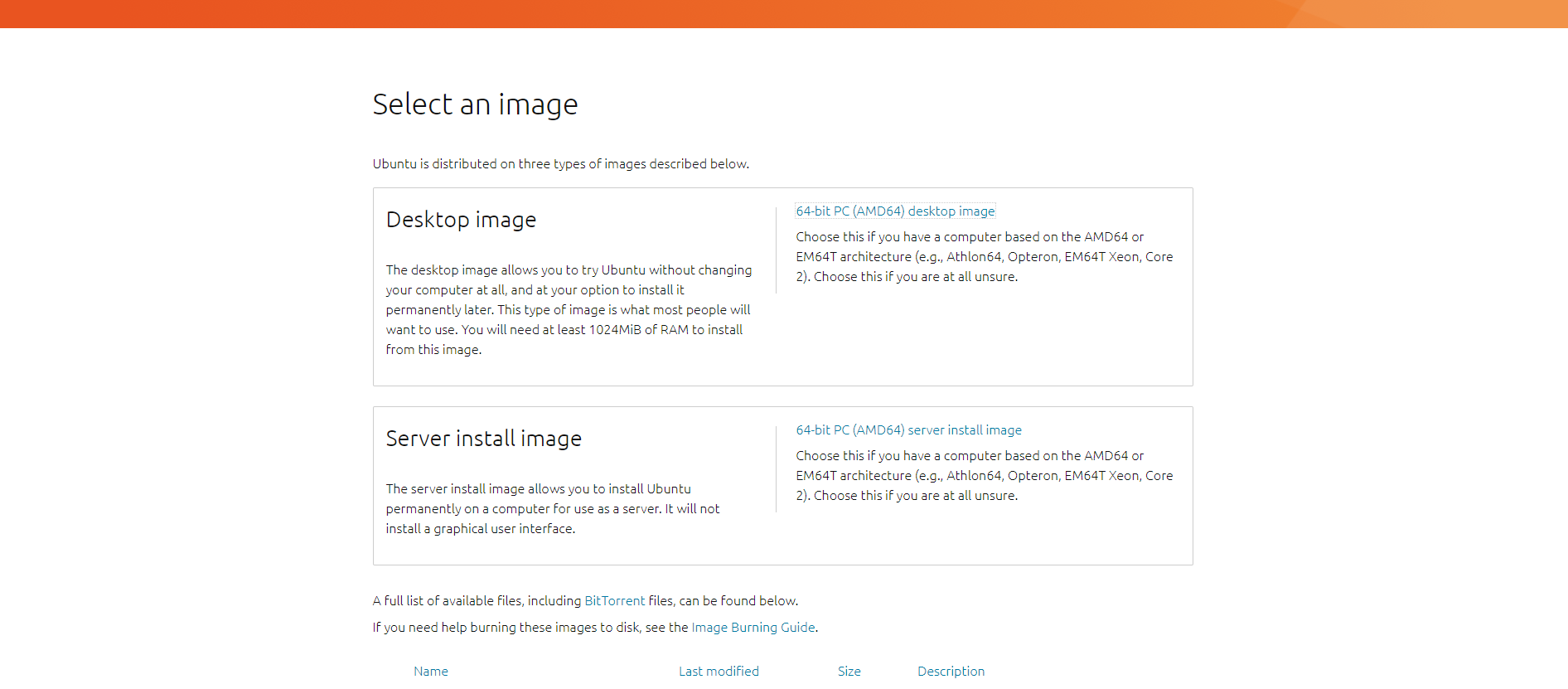Click the 'Desktop image' heading

coord(461,220)
